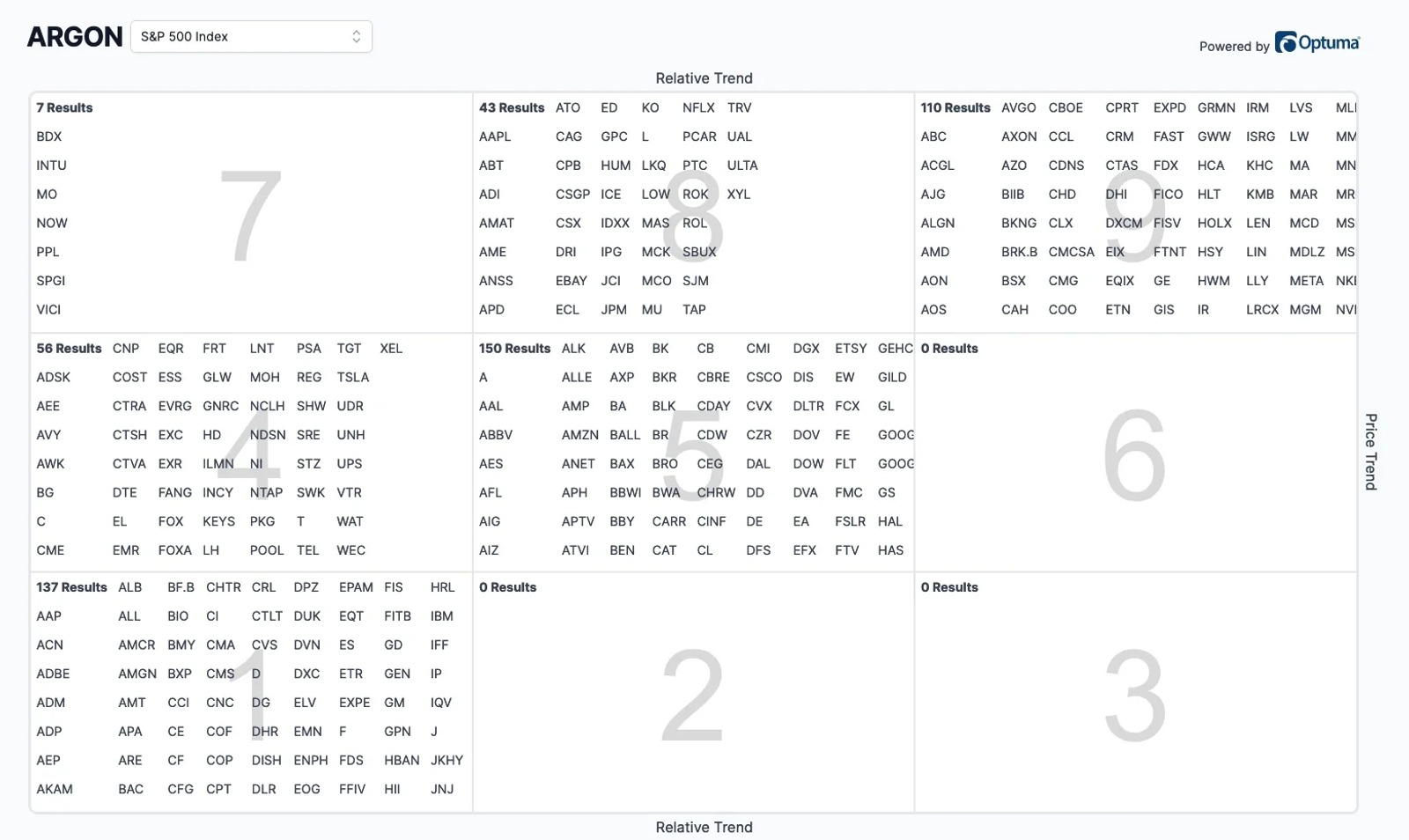
Task: Click the bottom Relative Trend label
Action: pos(704,827)
